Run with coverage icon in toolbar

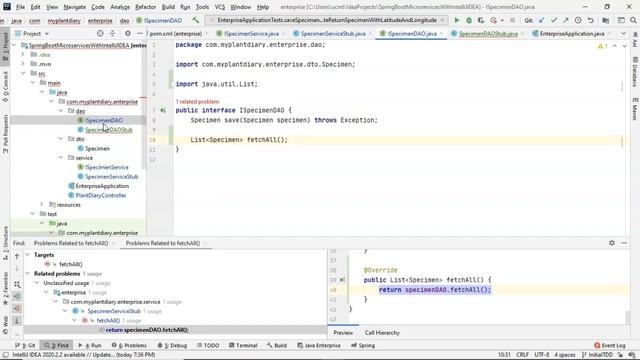[x=481, y=20]
